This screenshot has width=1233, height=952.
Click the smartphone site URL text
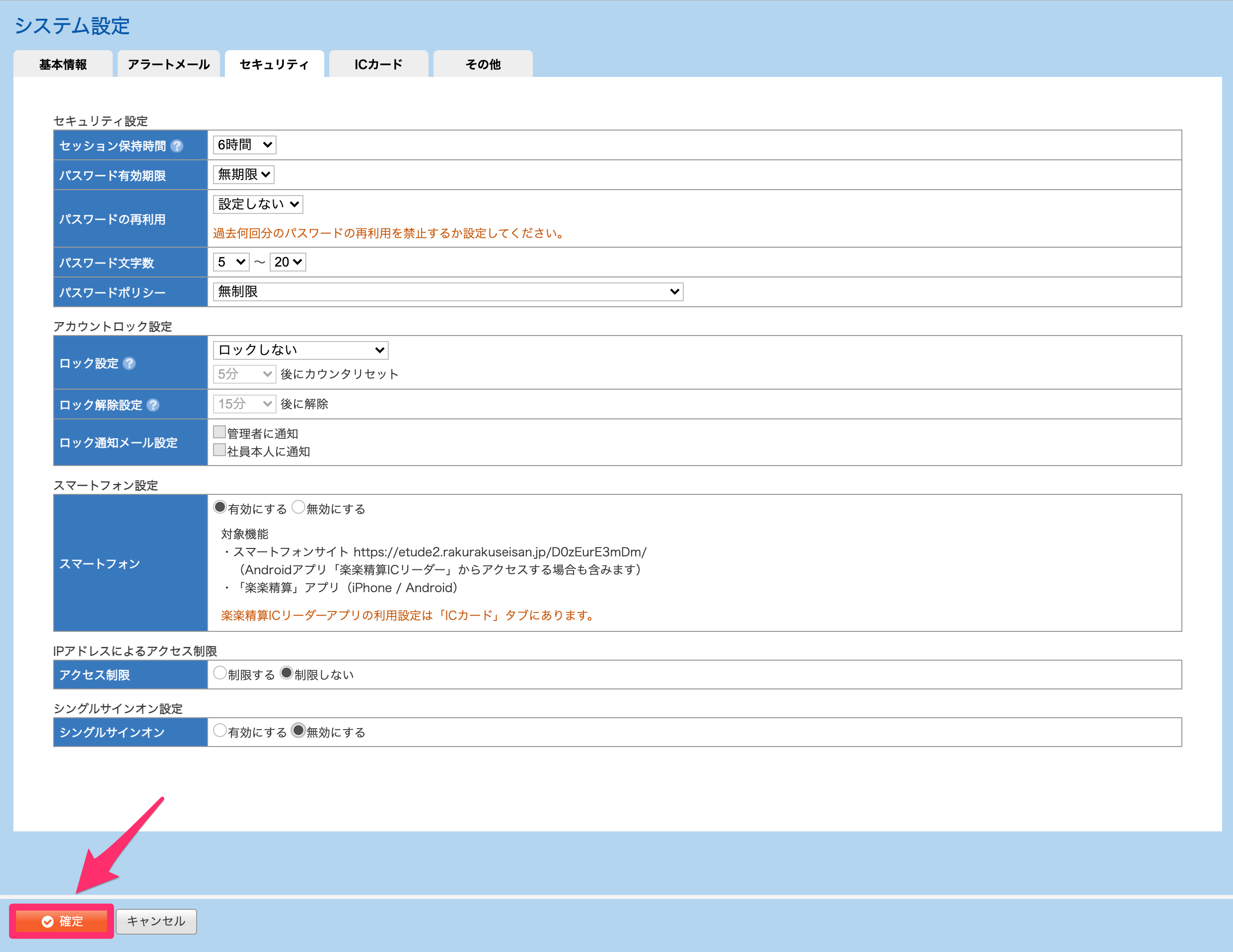click(500, 552)
